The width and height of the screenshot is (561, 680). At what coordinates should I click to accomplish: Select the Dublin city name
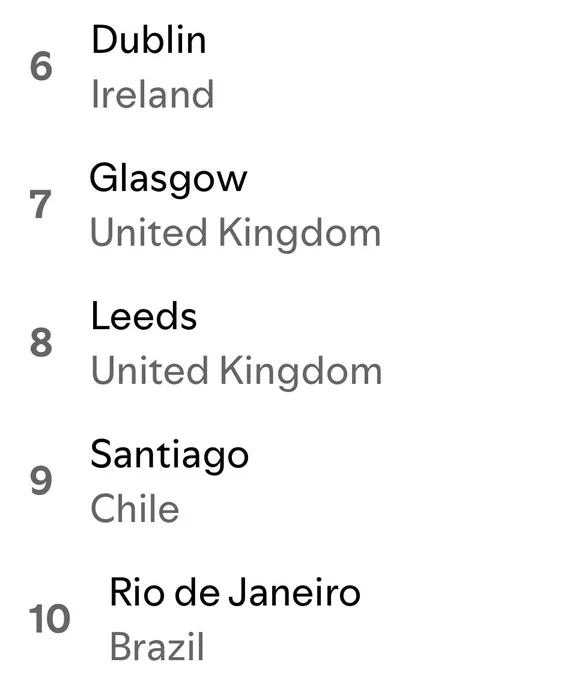click(149, 39)
